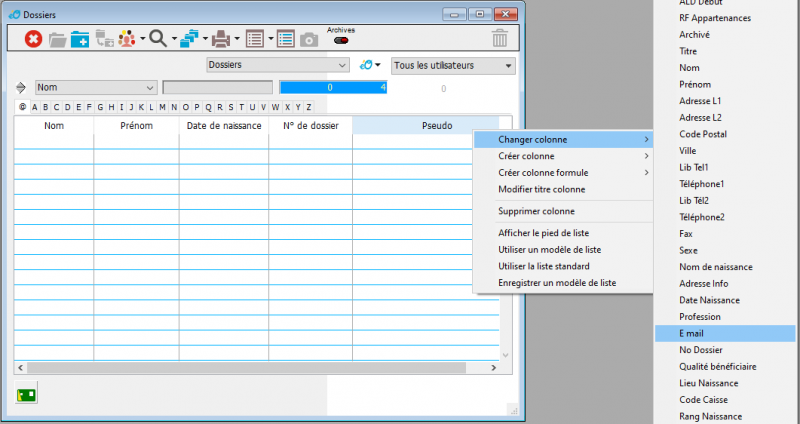Click the search text input field
Screen dimensions: 800x424
[217, 88]
